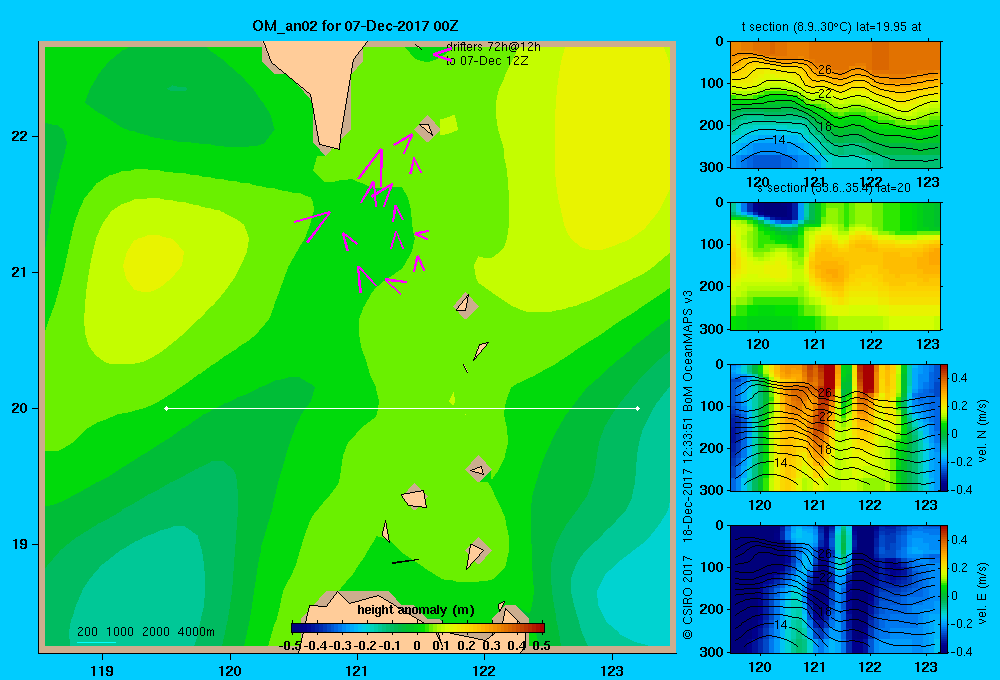This screenshot has width=1000, height=680.
Task: Click the 300 depth label of the salinity section
Action: pos(712,329)
